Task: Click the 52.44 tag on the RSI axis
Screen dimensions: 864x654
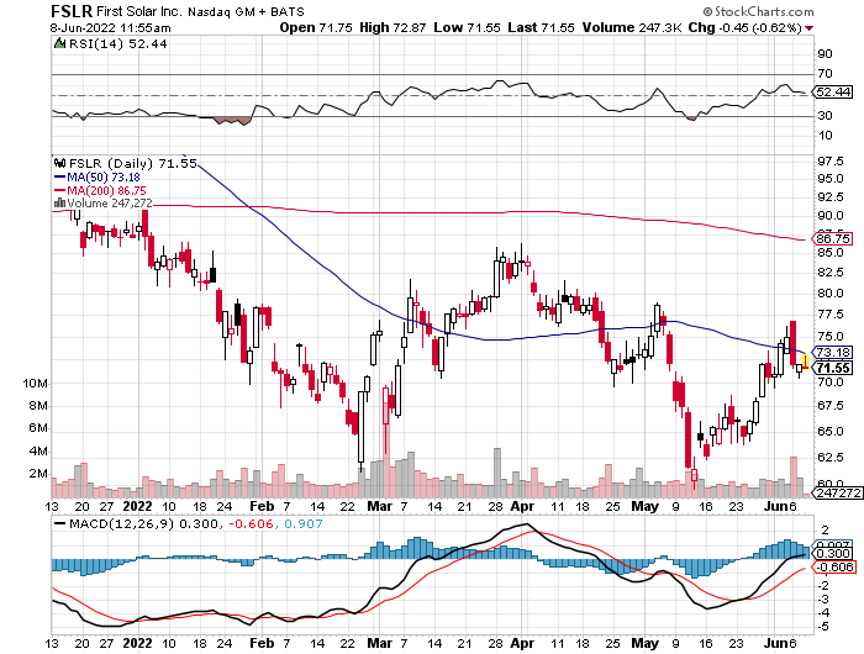Action: (x=833, y=92)
